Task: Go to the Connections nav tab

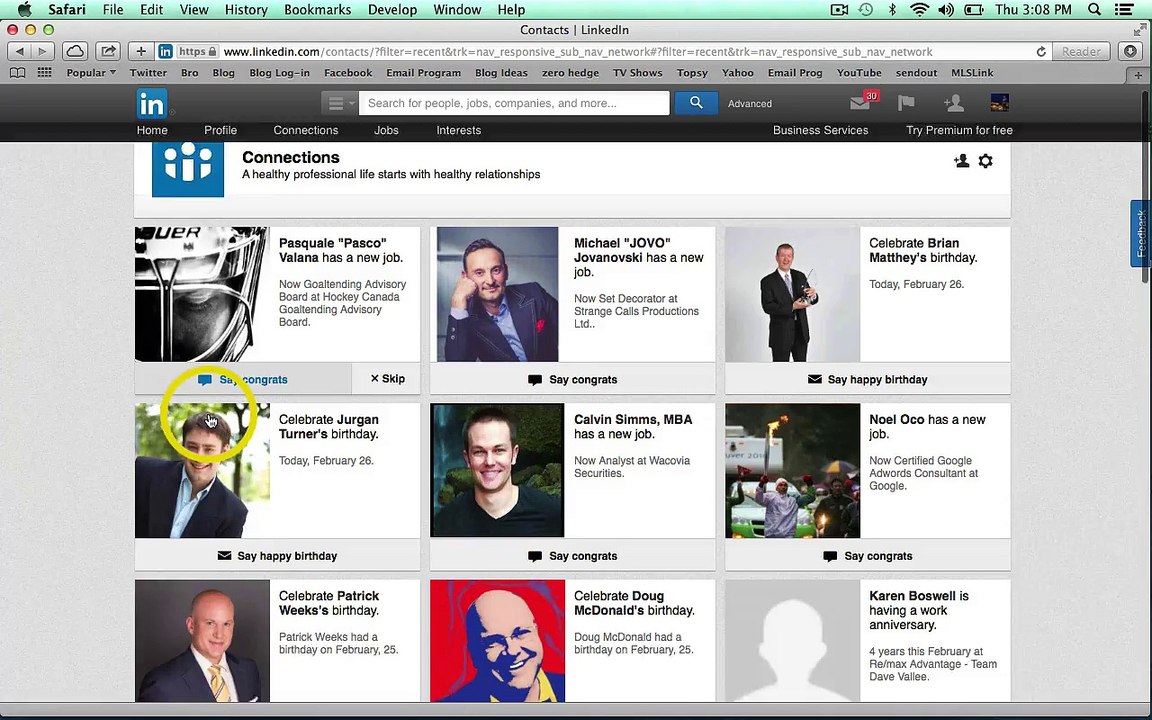Action: click(306, 130)
